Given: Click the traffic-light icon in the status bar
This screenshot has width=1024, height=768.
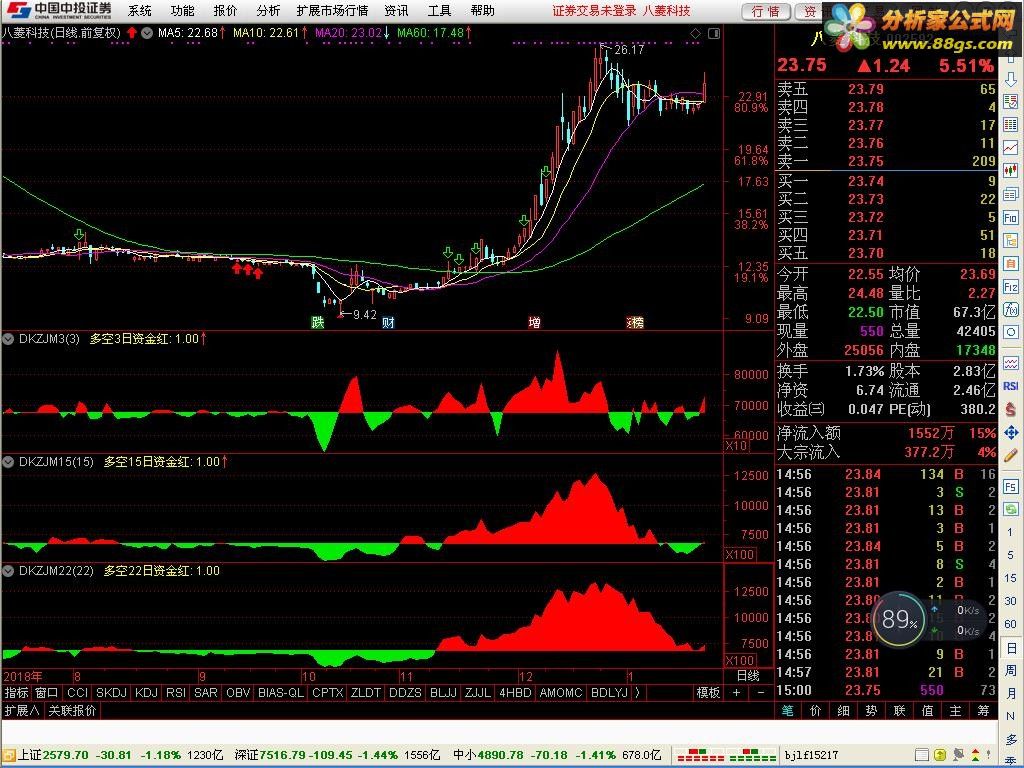Looking at the screenshot, I should [x=975, y=755].
